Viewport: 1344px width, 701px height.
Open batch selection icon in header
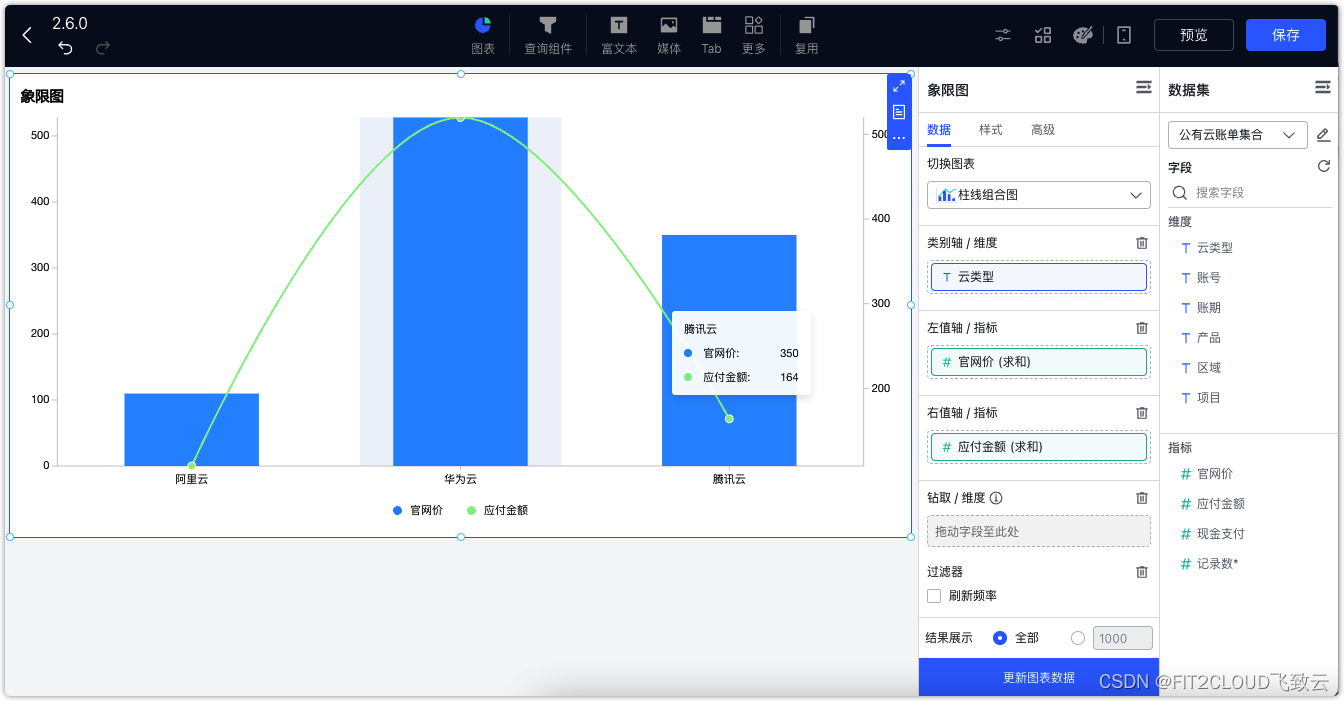click(1043, 35)
